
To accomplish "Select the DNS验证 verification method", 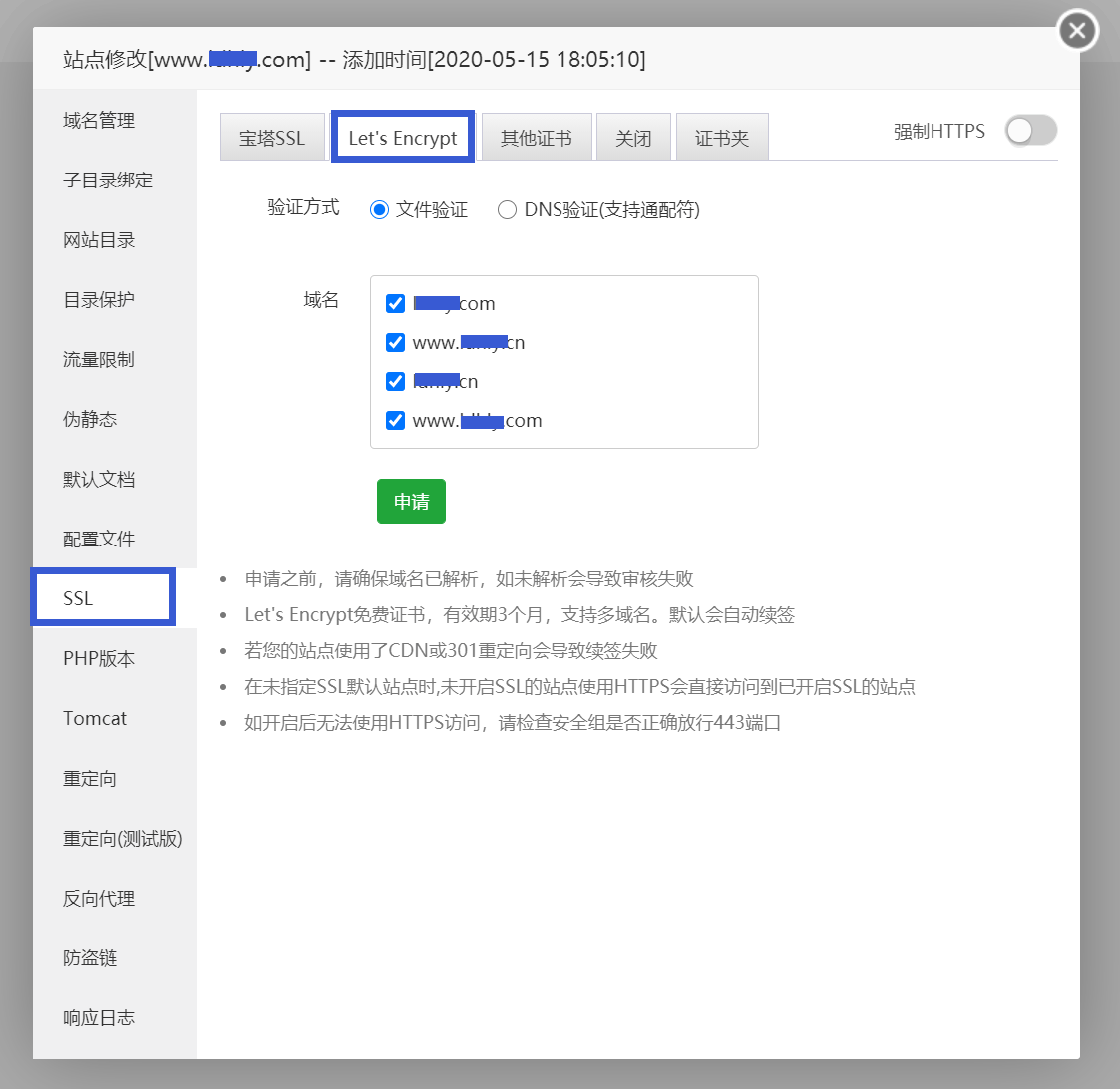I will 507,210.
